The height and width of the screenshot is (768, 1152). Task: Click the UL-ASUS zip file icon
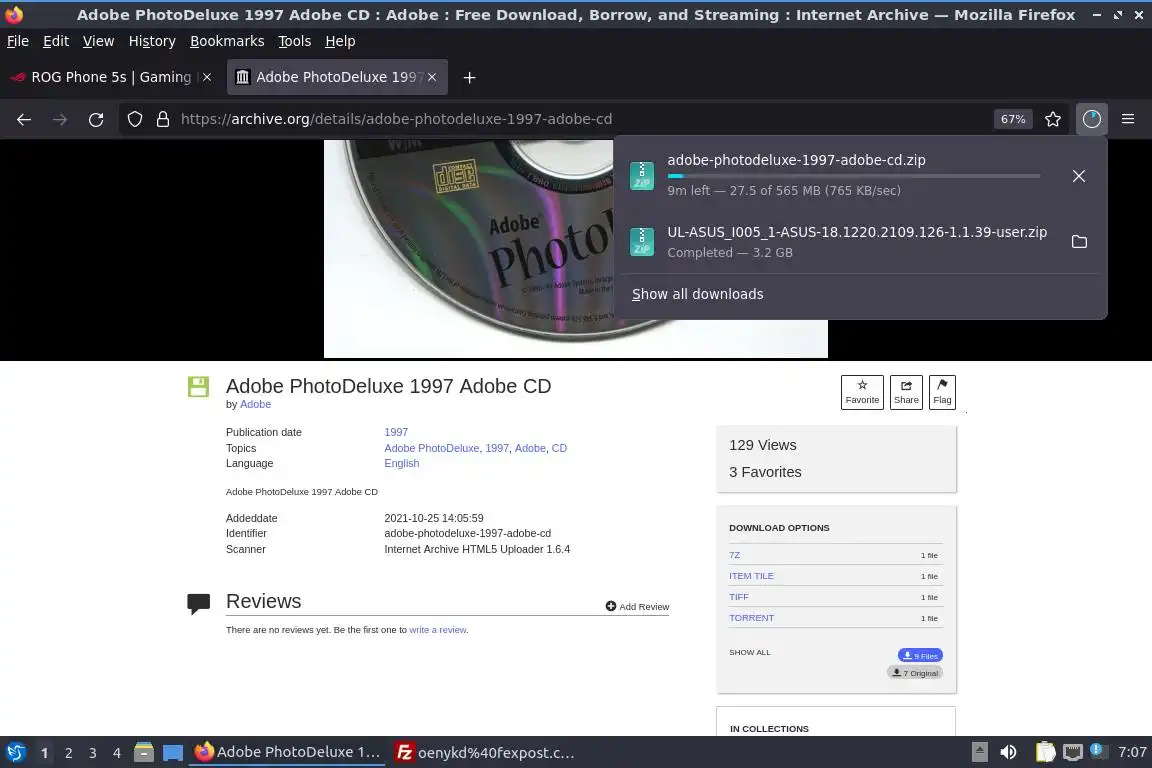[642, 242]
